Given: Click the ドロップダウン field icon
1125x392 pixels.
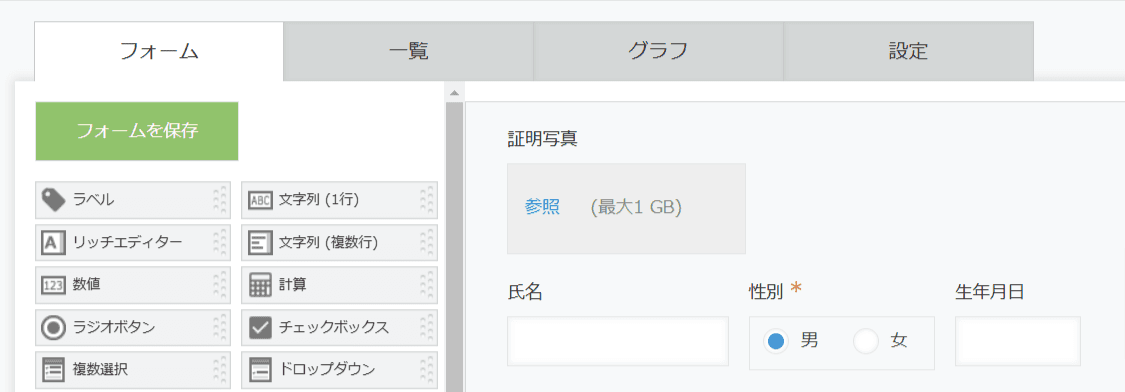Looking at the screenshot, I should (x=260, y=370).
